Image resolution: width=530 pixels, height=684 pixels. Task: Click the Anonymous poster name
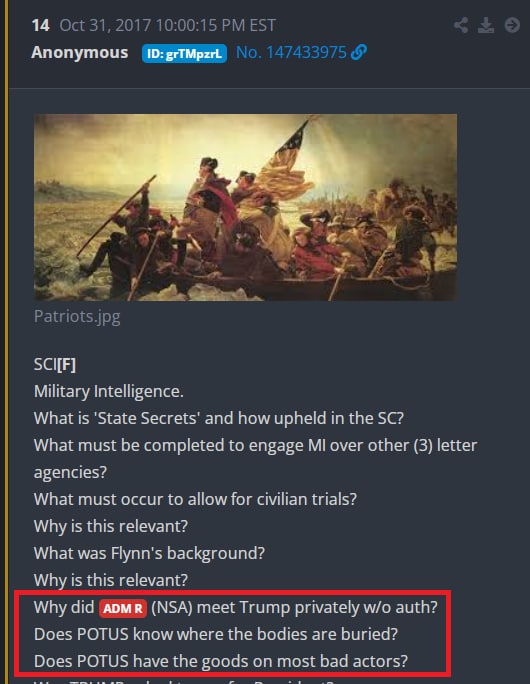point(80,52)
